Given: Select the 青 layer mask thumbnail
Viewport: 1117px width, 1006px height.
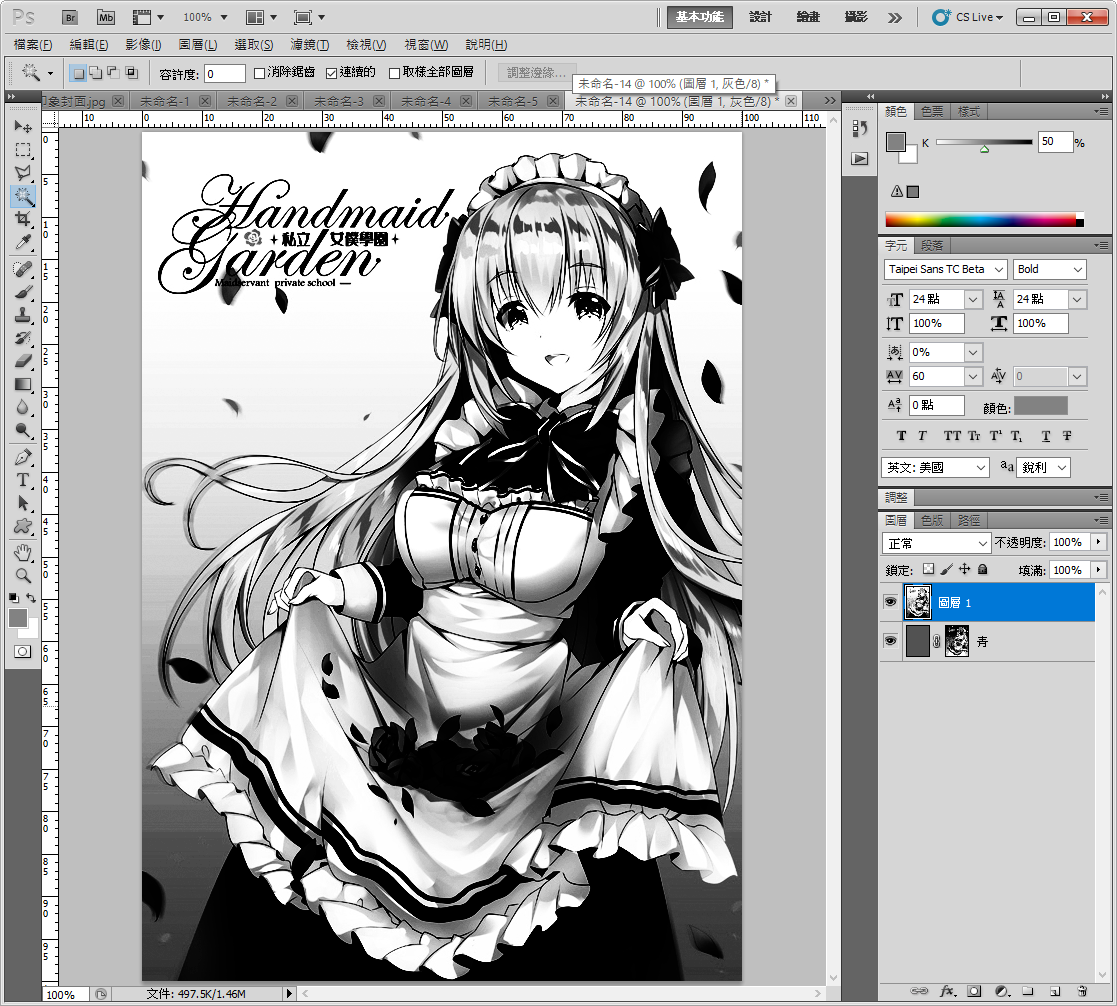Looking at the screenshot, I should click(x=956, y=641).
